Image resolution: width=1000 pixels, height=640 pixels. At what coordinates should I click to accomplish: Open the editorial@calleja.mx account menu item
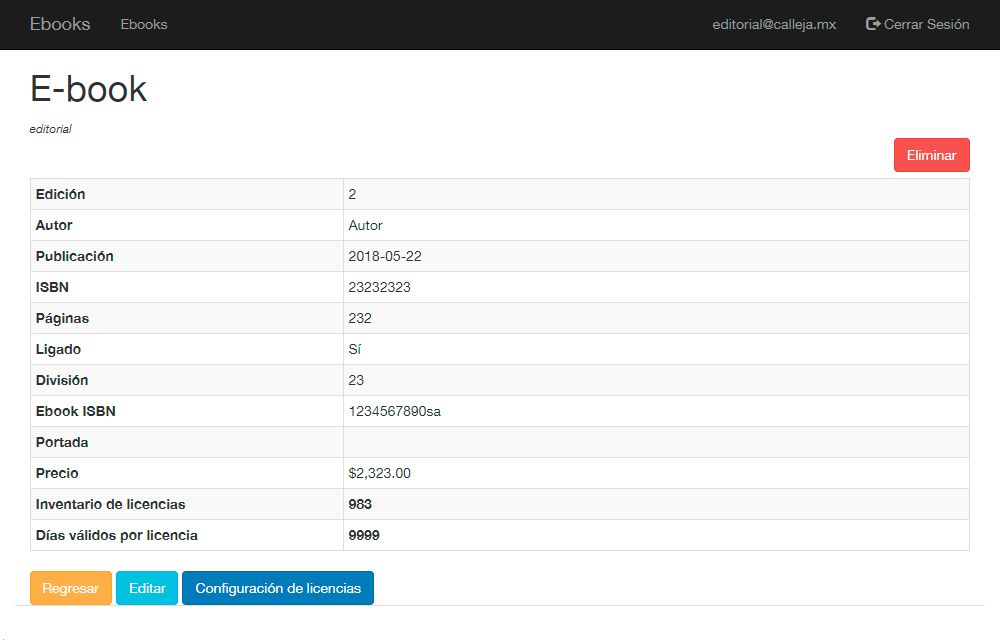pyautogui.click(x=774, y=24)
